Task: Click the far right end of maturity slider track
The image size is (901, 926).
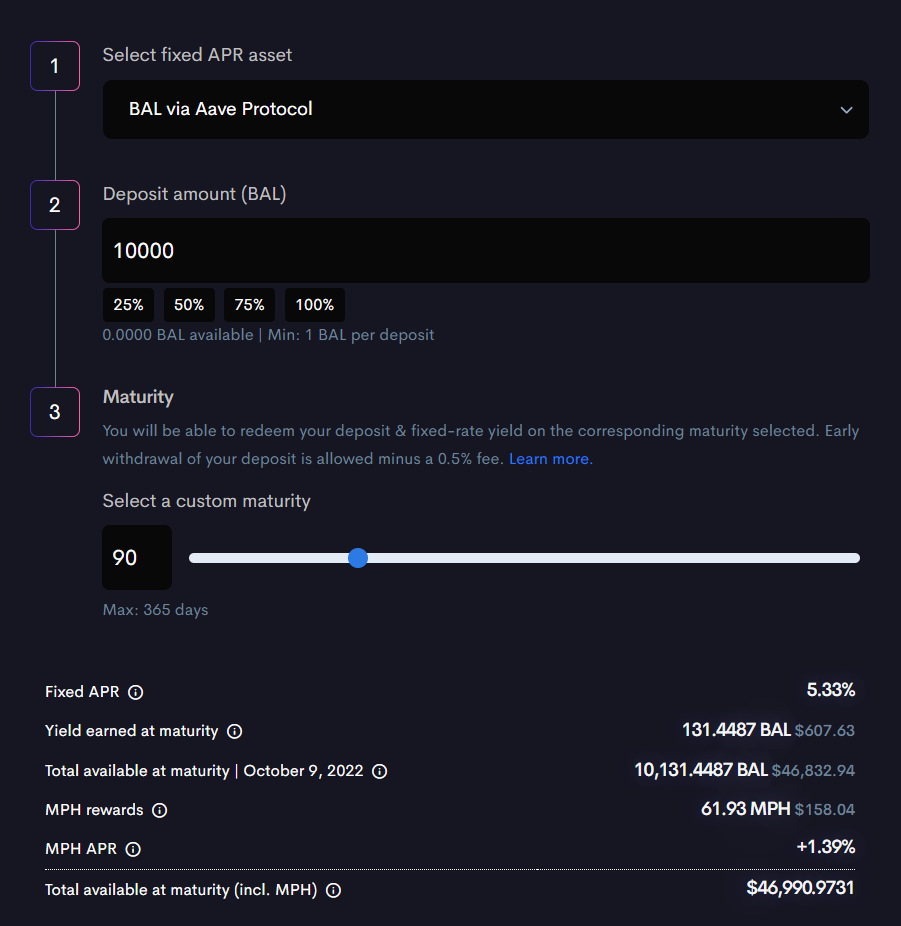Action: coord(855,558)
